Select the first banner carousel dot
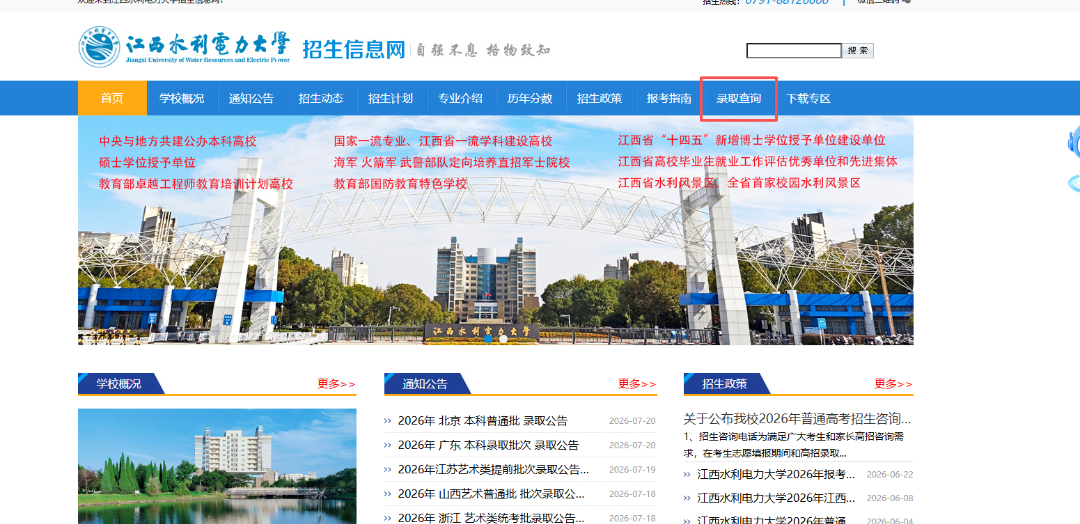The width and height of the screenshot is (1080, 524). pos(488,339)
